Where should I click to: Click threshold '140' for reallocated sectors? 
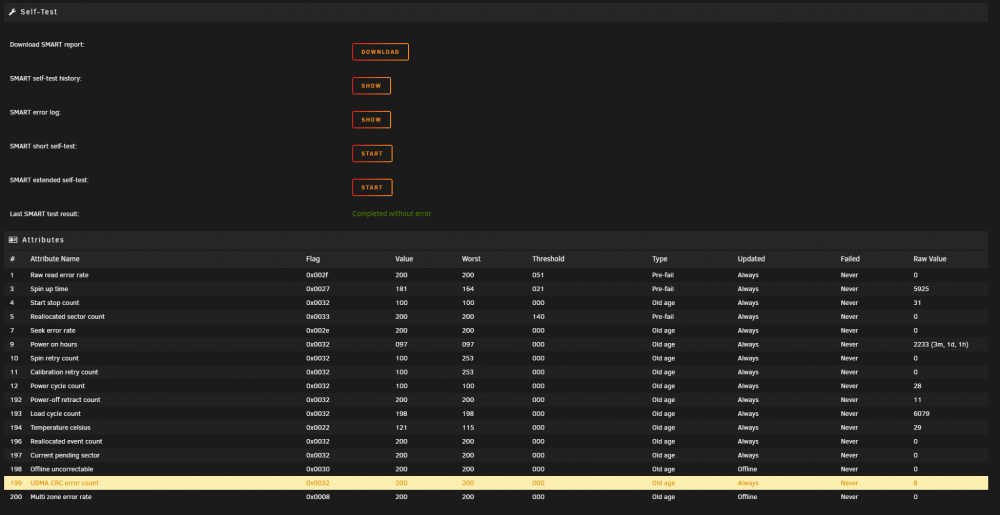(538, 317)
